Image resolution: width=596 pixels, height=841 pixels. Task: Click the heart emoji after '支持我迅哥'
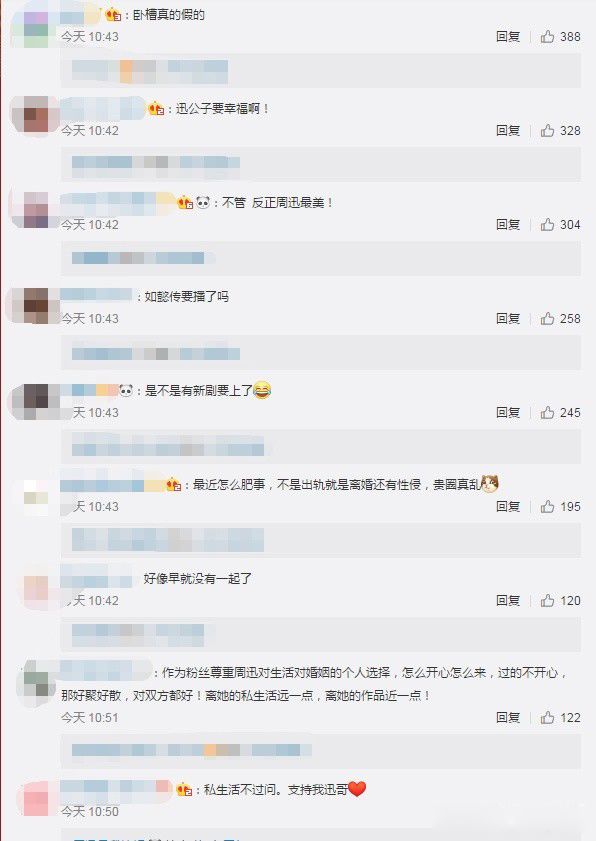pos(357,789)
